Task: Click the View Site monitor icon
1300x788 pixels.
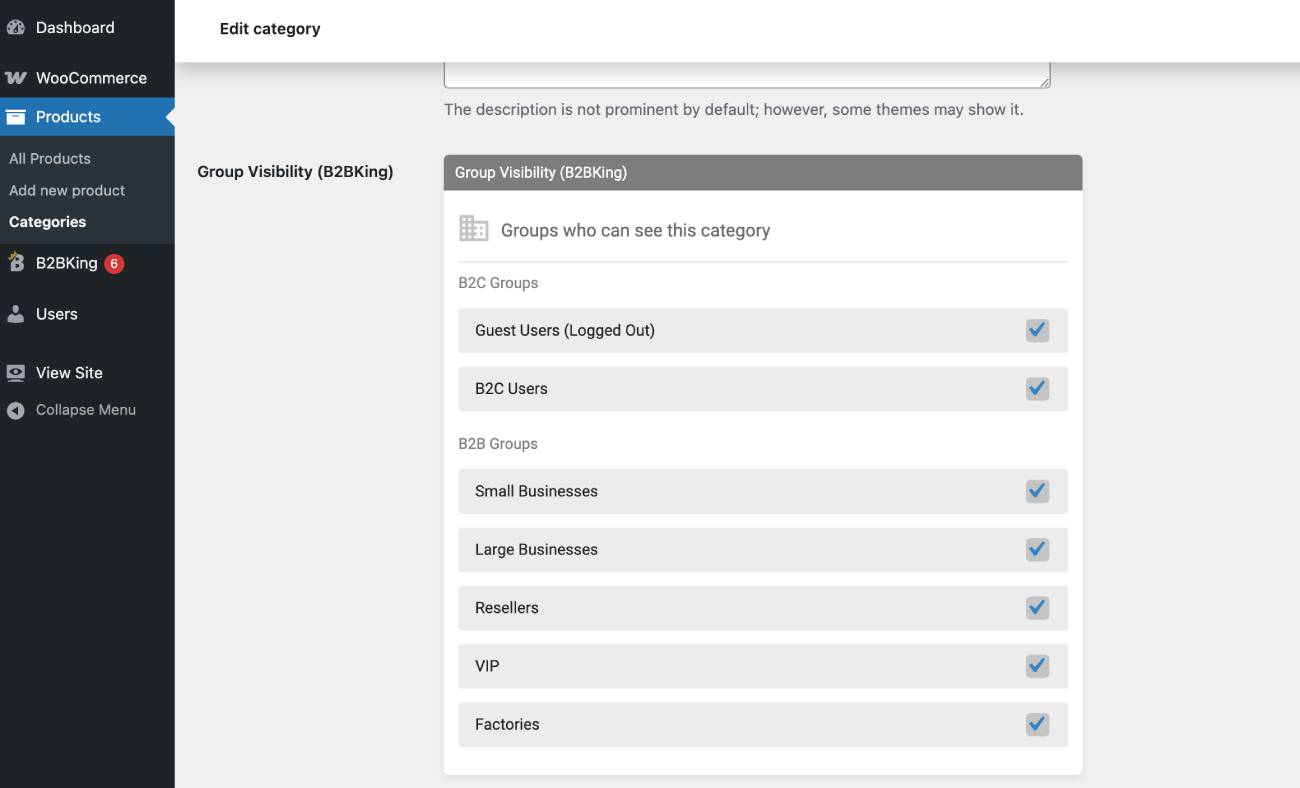Action: click(15, 373)
